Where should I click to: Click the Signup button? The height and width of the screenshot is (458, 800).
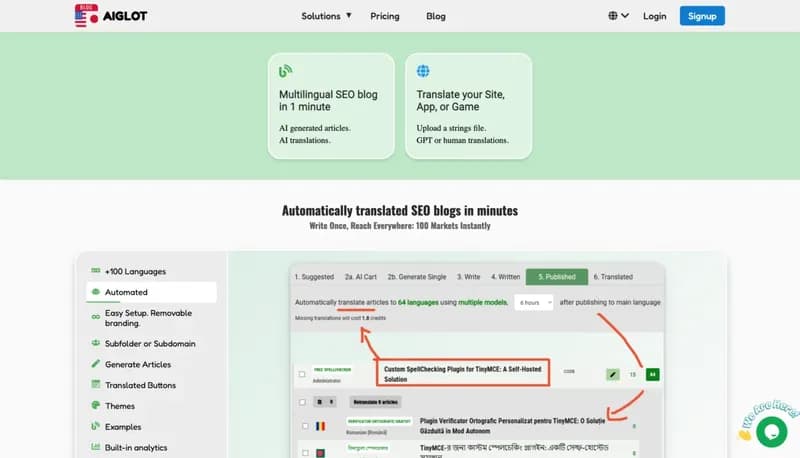tap(702, 16)
